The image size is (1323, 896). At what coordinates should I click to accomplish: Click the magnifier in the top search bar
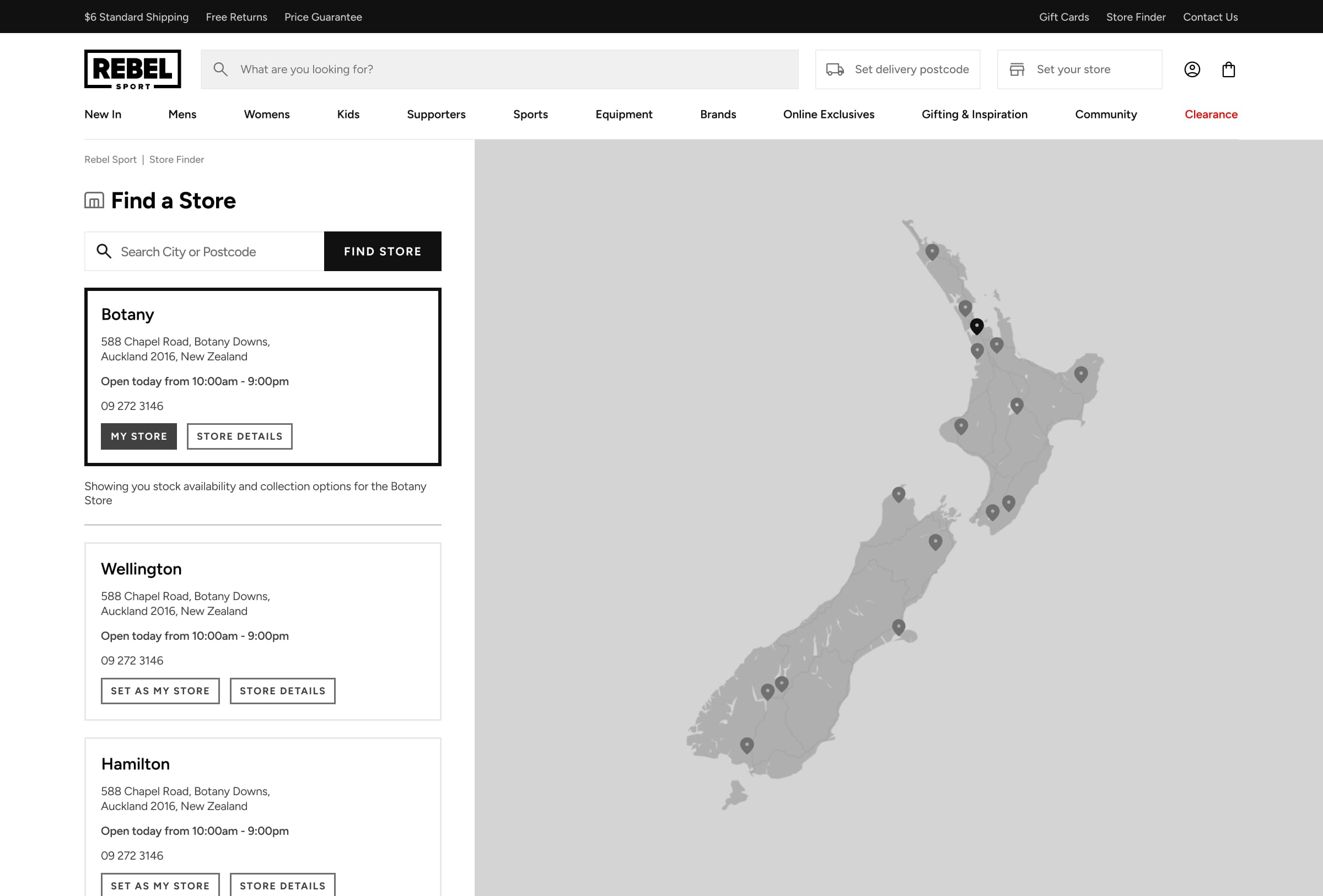[x=220, y=69]
